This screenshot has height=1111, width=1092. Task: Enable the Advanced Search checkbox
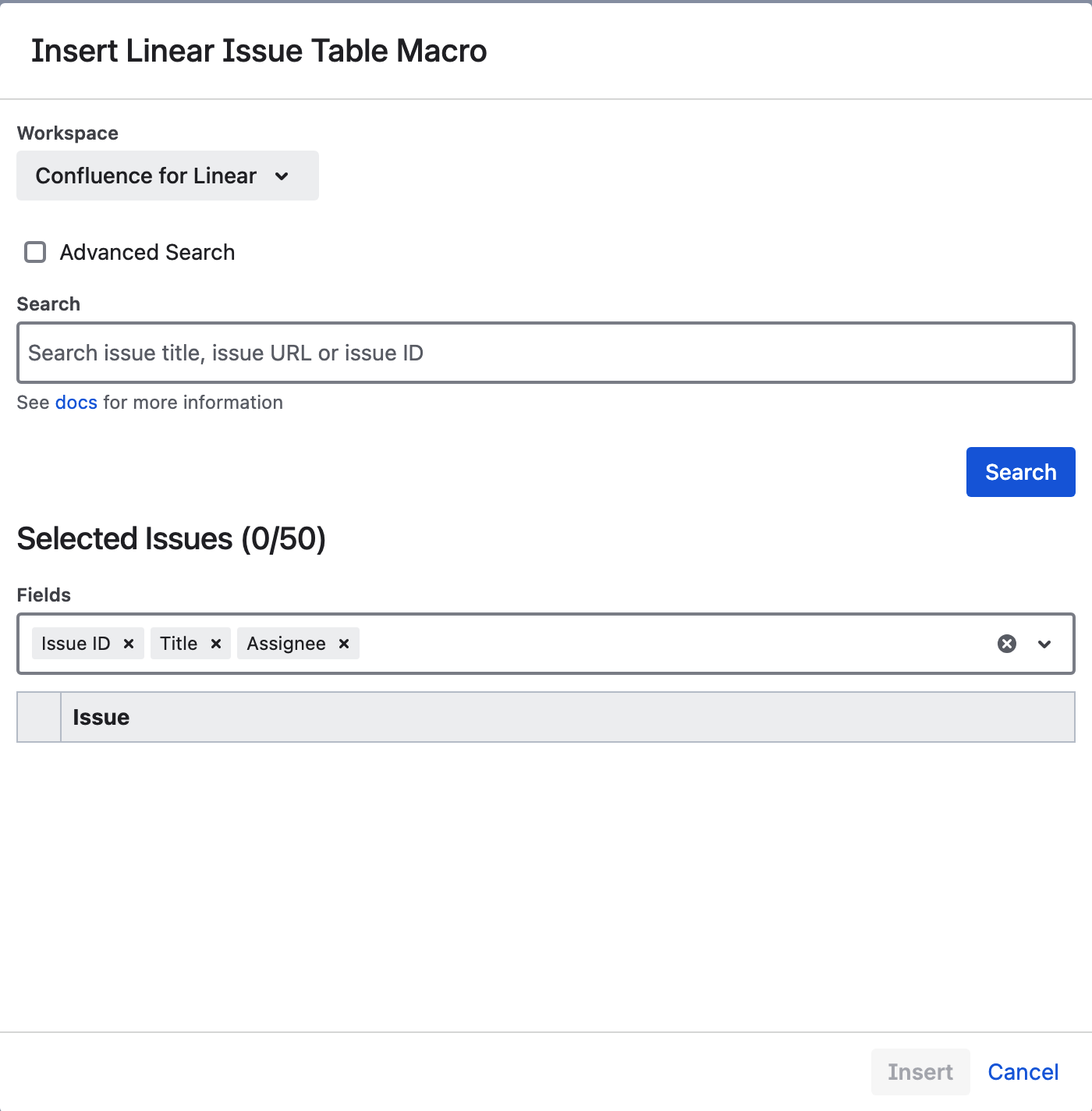(35, 252)
